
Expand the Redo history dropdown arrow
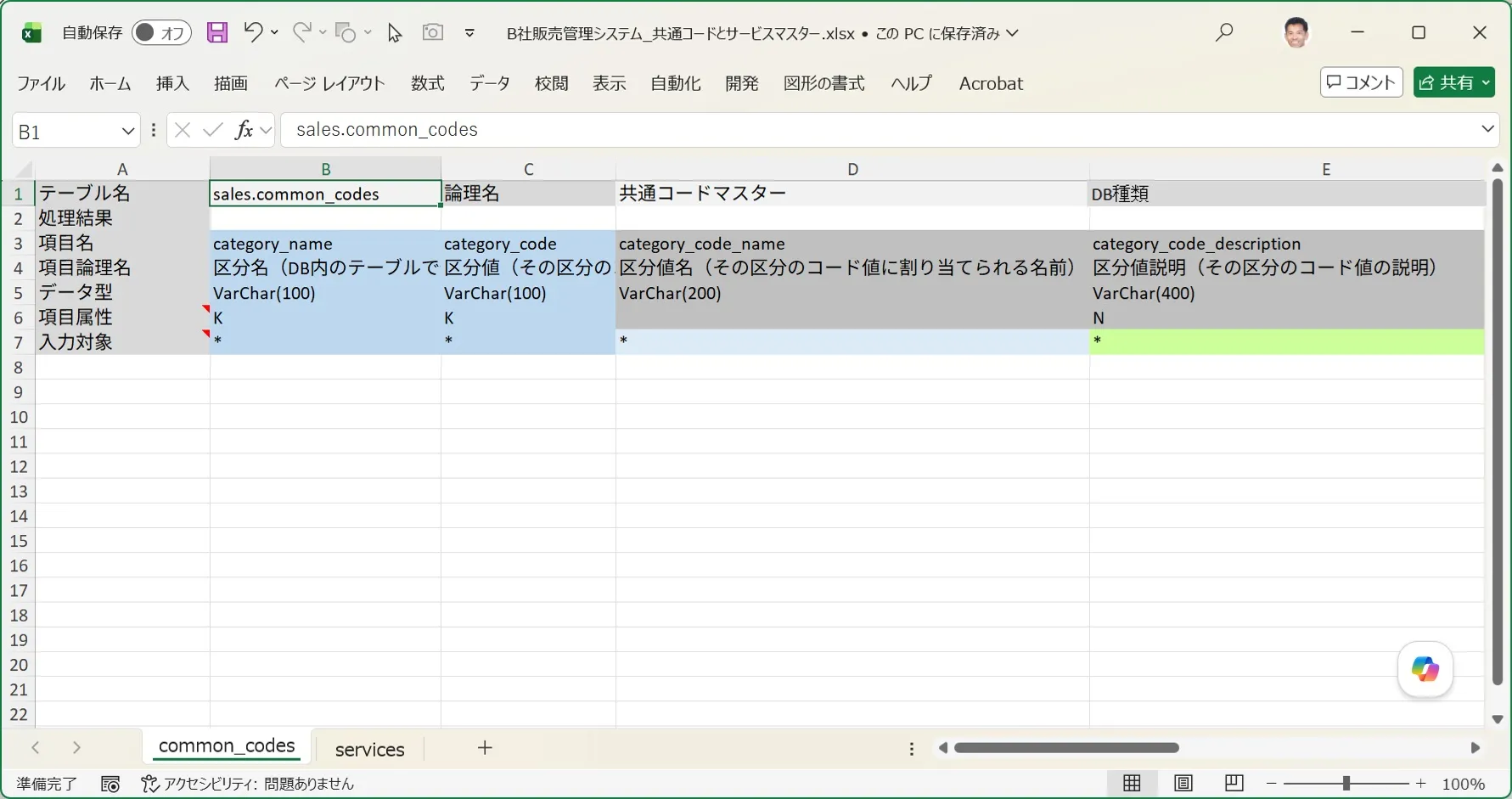[323, 32]
